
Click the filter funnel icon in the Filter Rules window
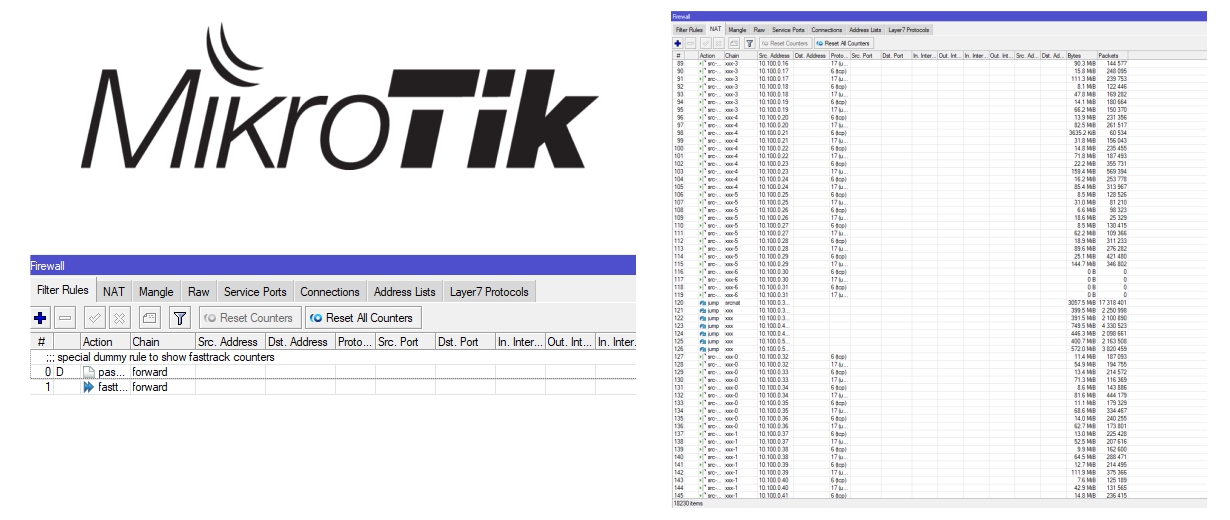[x=179, y=318]
